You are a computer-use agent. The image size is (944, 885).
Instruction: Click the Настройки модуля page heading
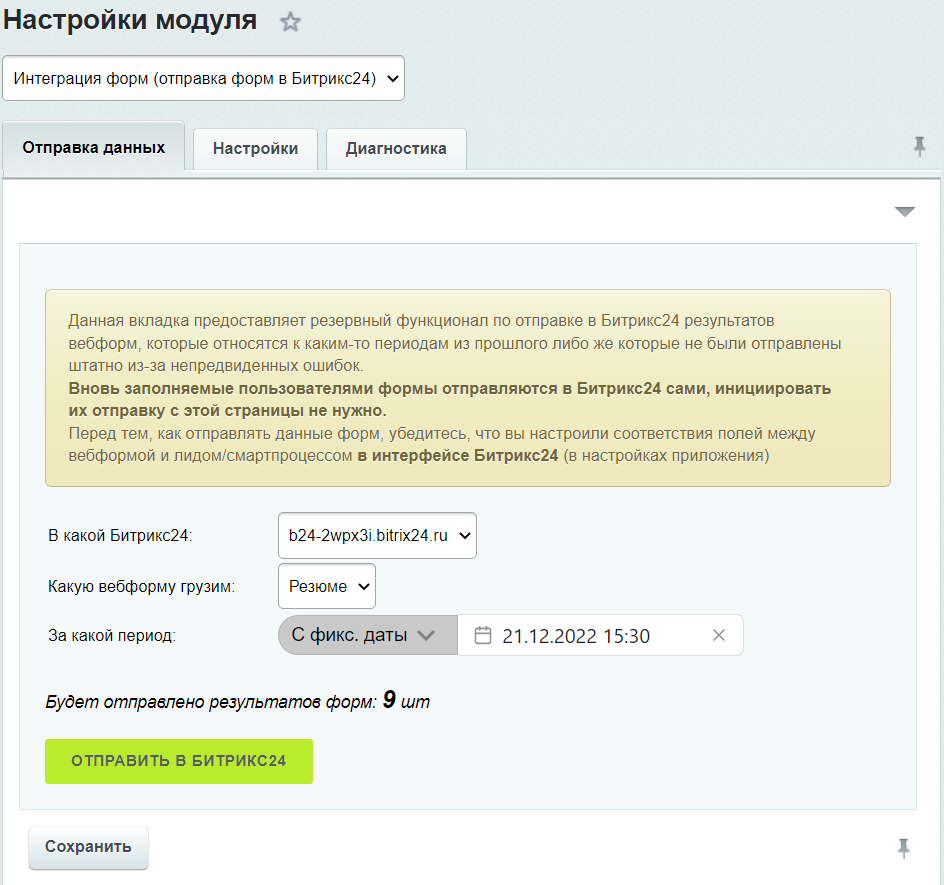(129, 20)
